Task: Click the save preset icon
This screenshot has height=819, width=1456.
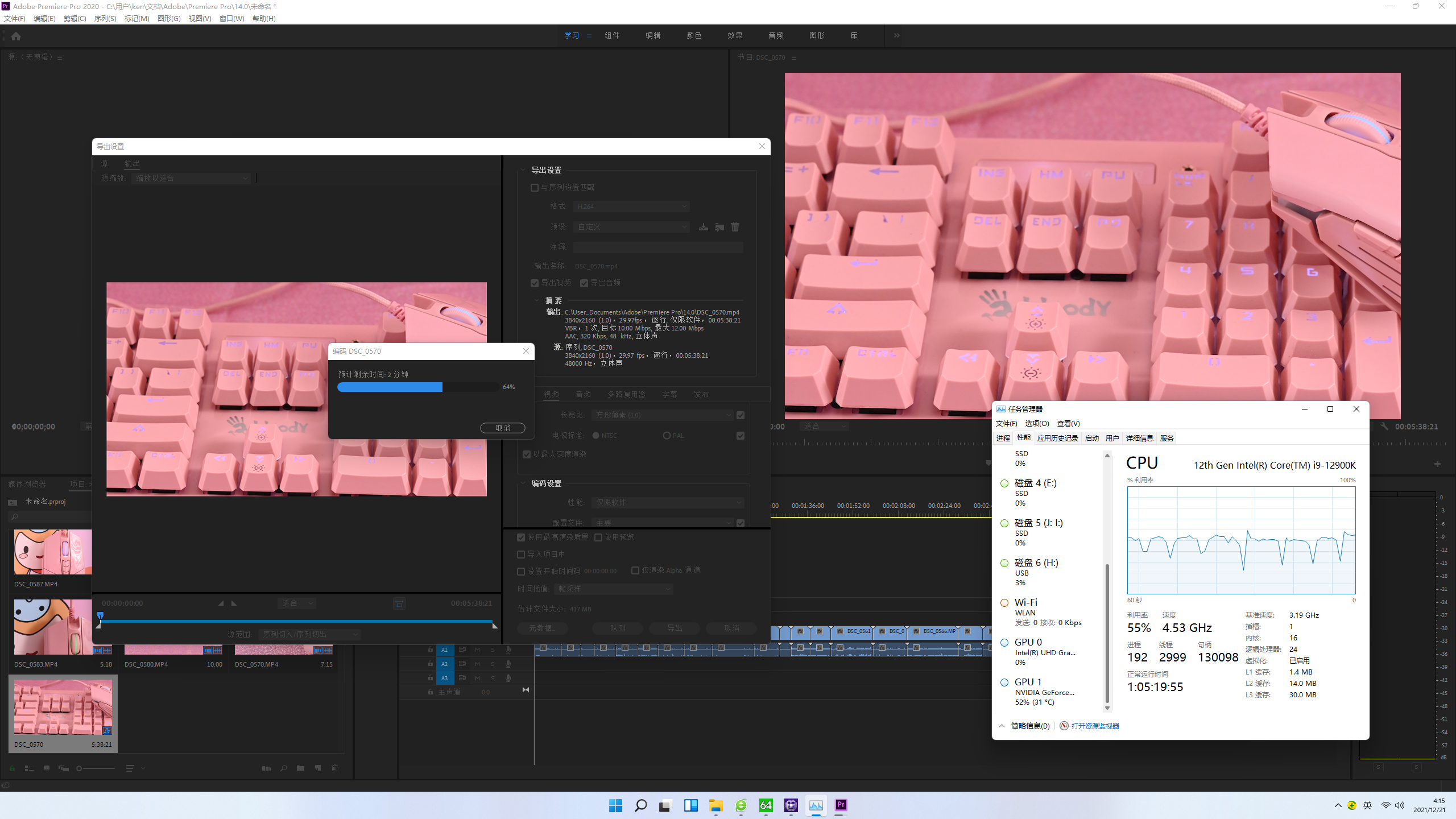Action: (704, 227)
